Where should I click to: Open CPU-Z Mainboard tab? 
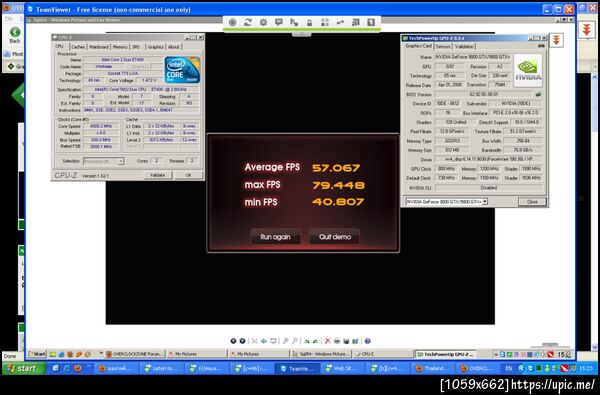[99, 47]
